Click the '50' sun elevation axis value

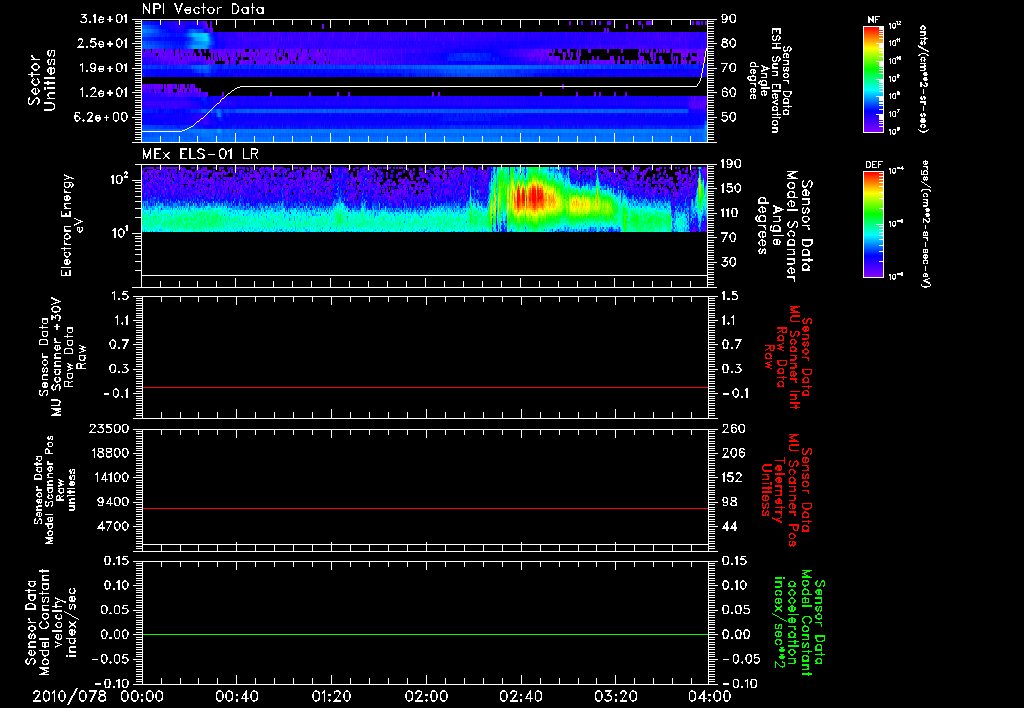(x=728, y=117)
